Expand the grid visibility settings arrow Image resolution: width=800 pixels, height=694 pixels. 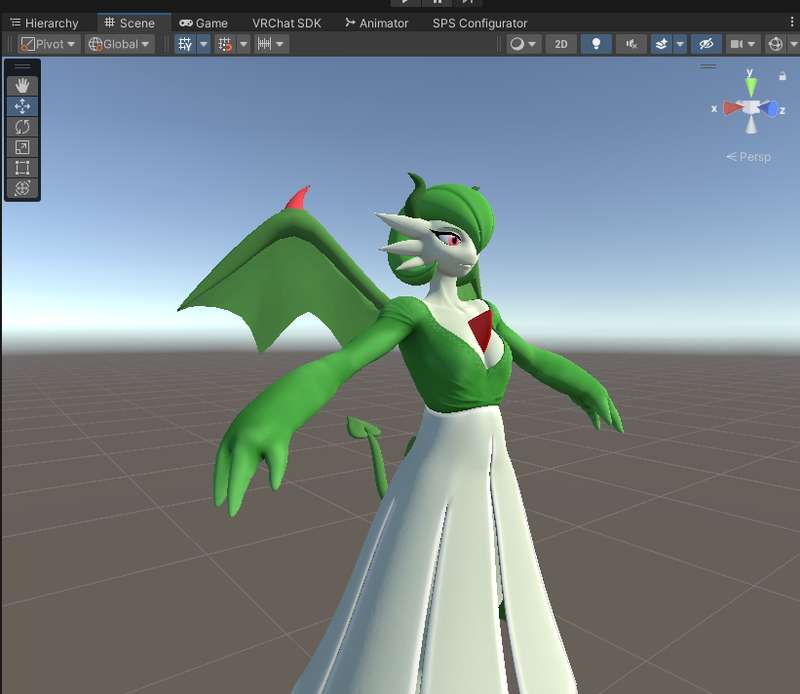coord(204,44)
